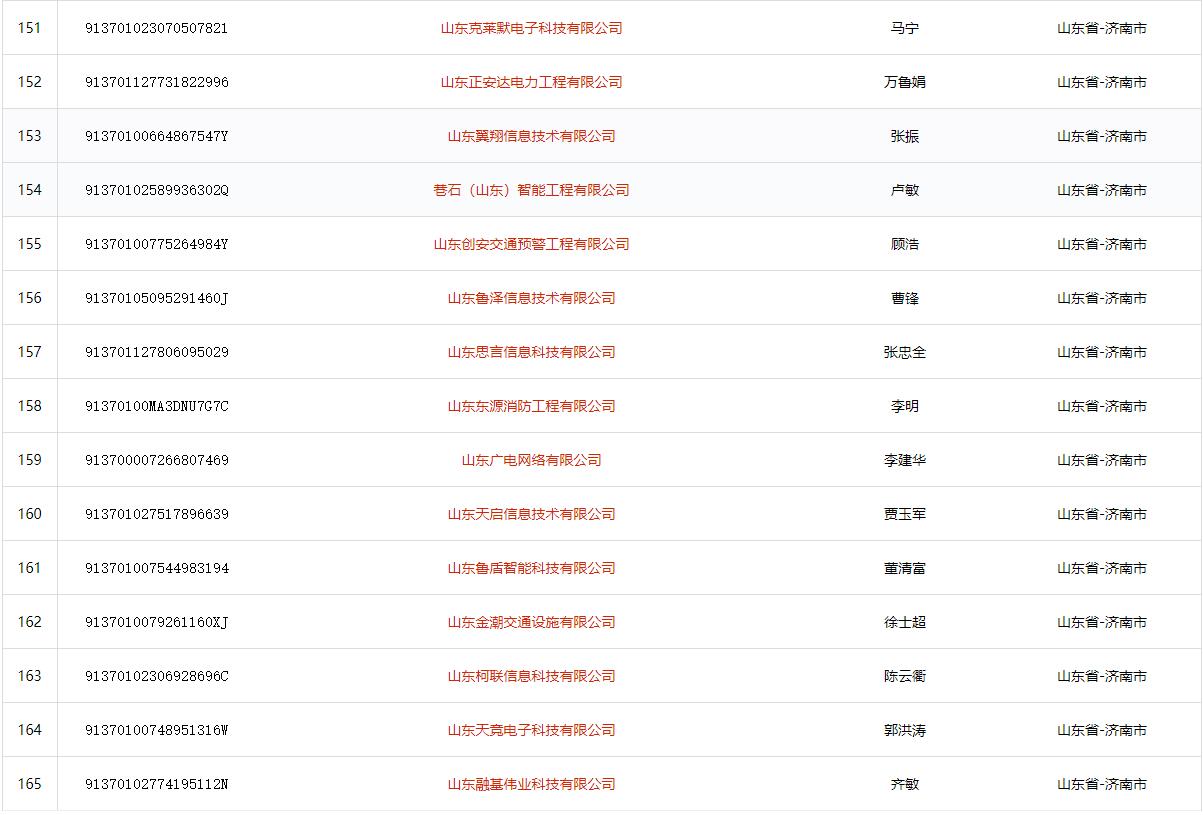Click the credit code 913701023070507821

tap(157, 28)
